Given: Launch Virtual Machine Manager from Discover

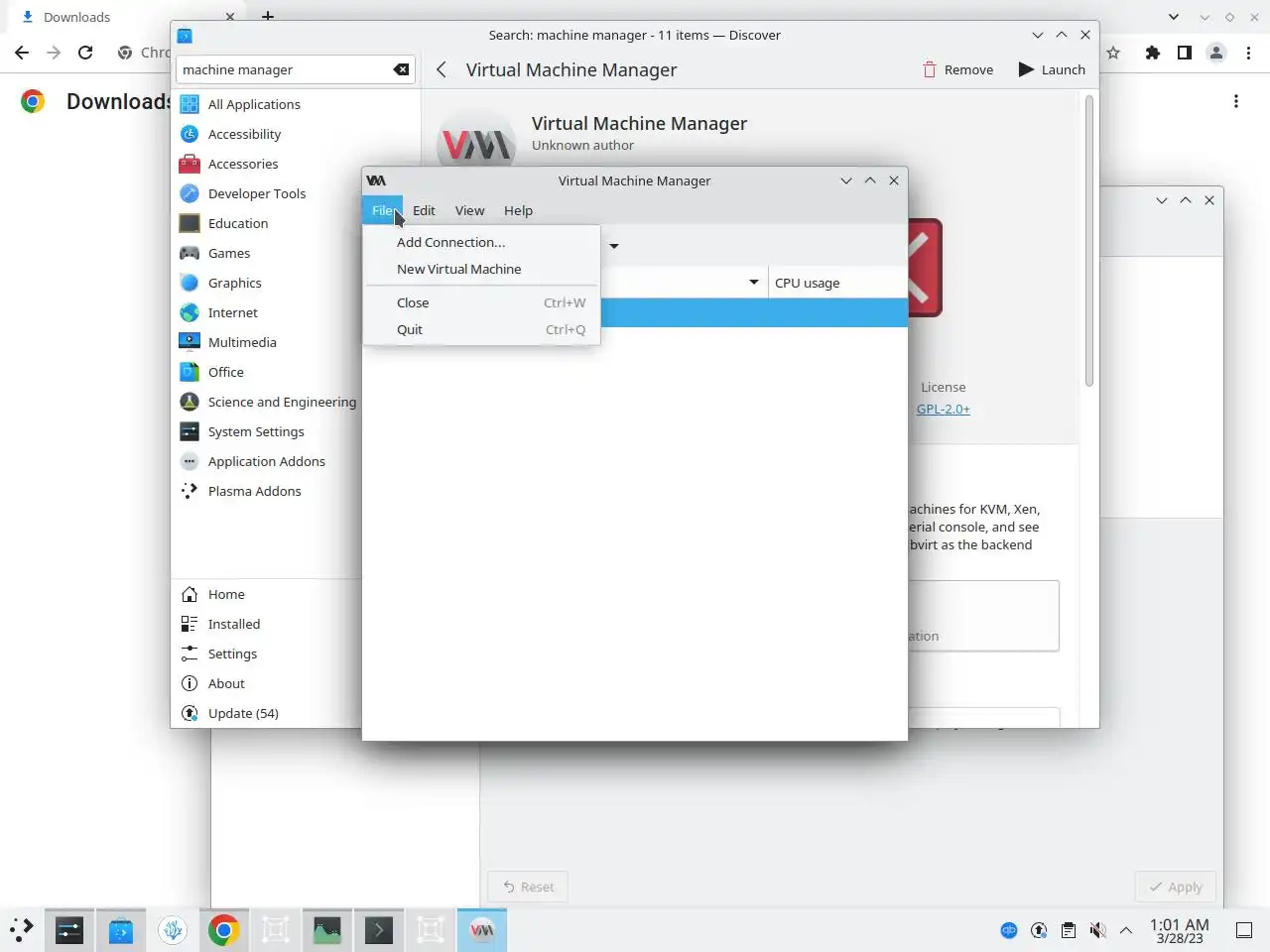Looking at the screenshot, I should pyautogui.click(x=1052, y=69).
